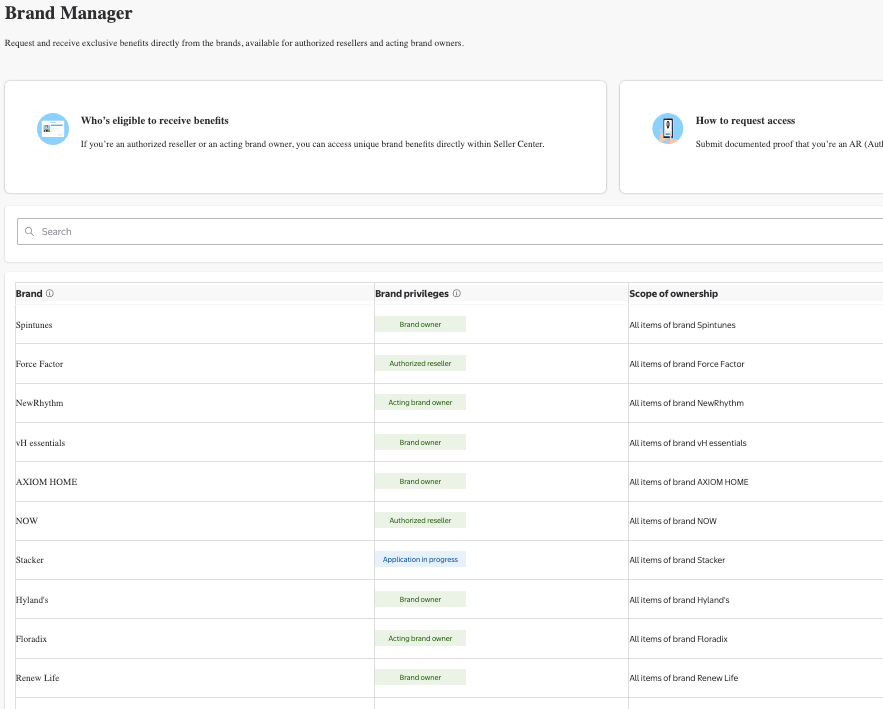Click NewRhythm Acting brand owner badge
This screenshot has width=883, height=709.
[420, 402]
